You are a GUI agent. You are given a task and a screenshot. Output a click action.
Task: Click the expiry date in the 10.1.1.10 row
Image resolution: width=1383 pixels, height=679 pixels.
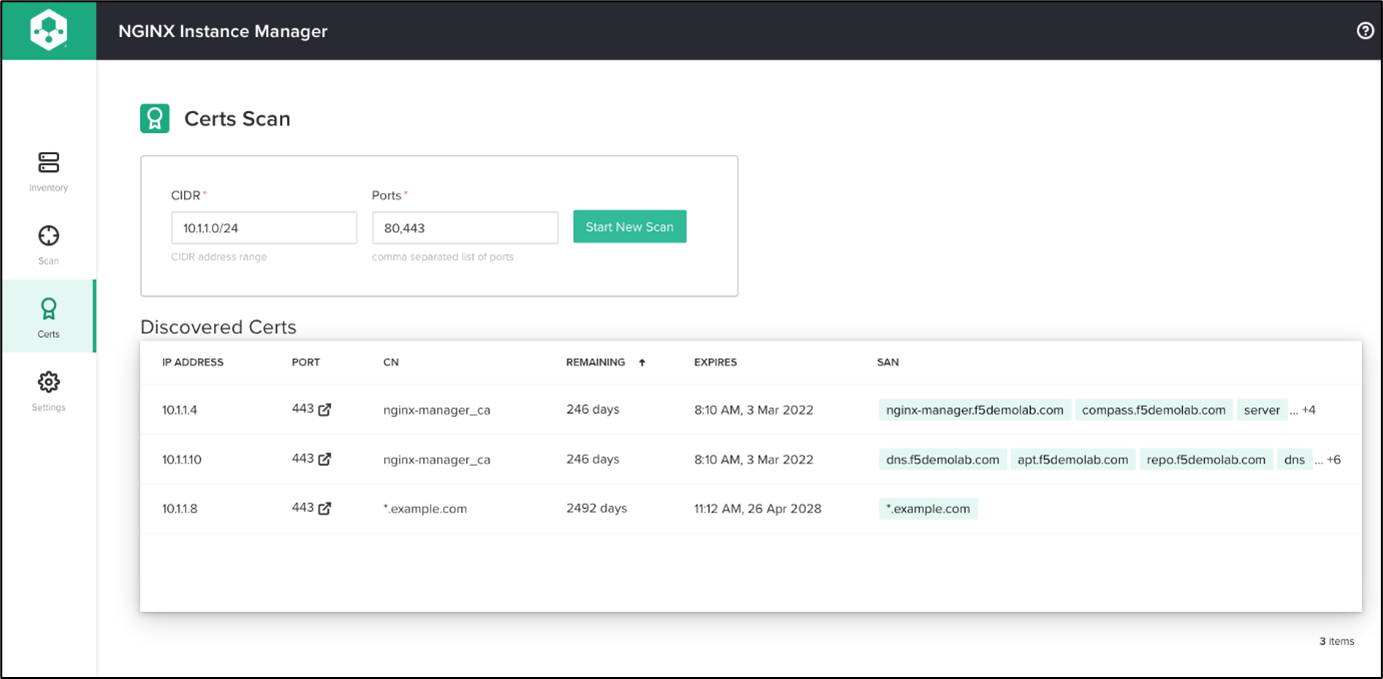point(754,460)
